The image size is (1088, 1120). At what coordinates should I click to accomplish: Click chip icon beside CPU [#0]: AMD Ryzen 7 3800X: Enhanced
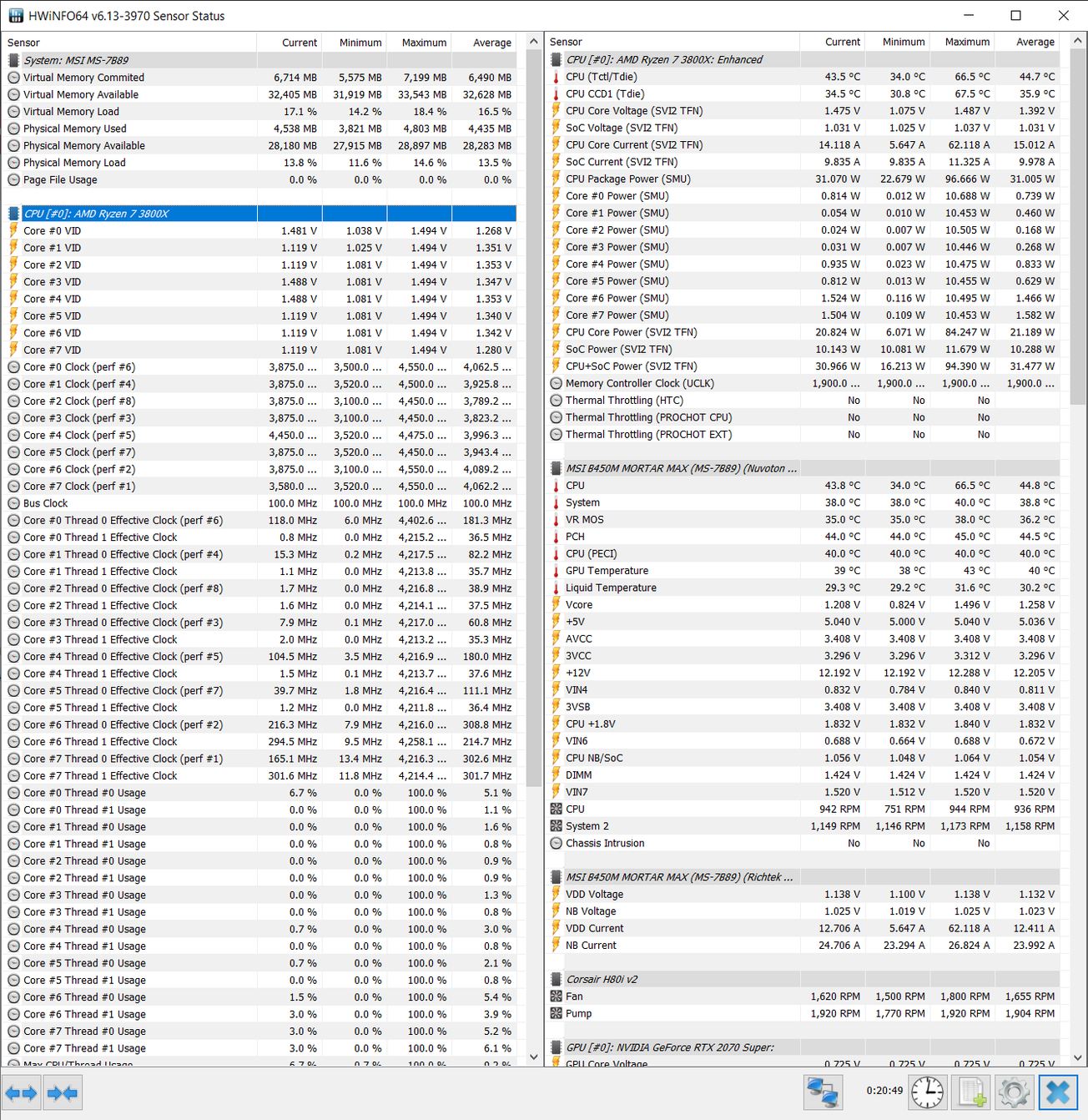click(x=557, y=59)
